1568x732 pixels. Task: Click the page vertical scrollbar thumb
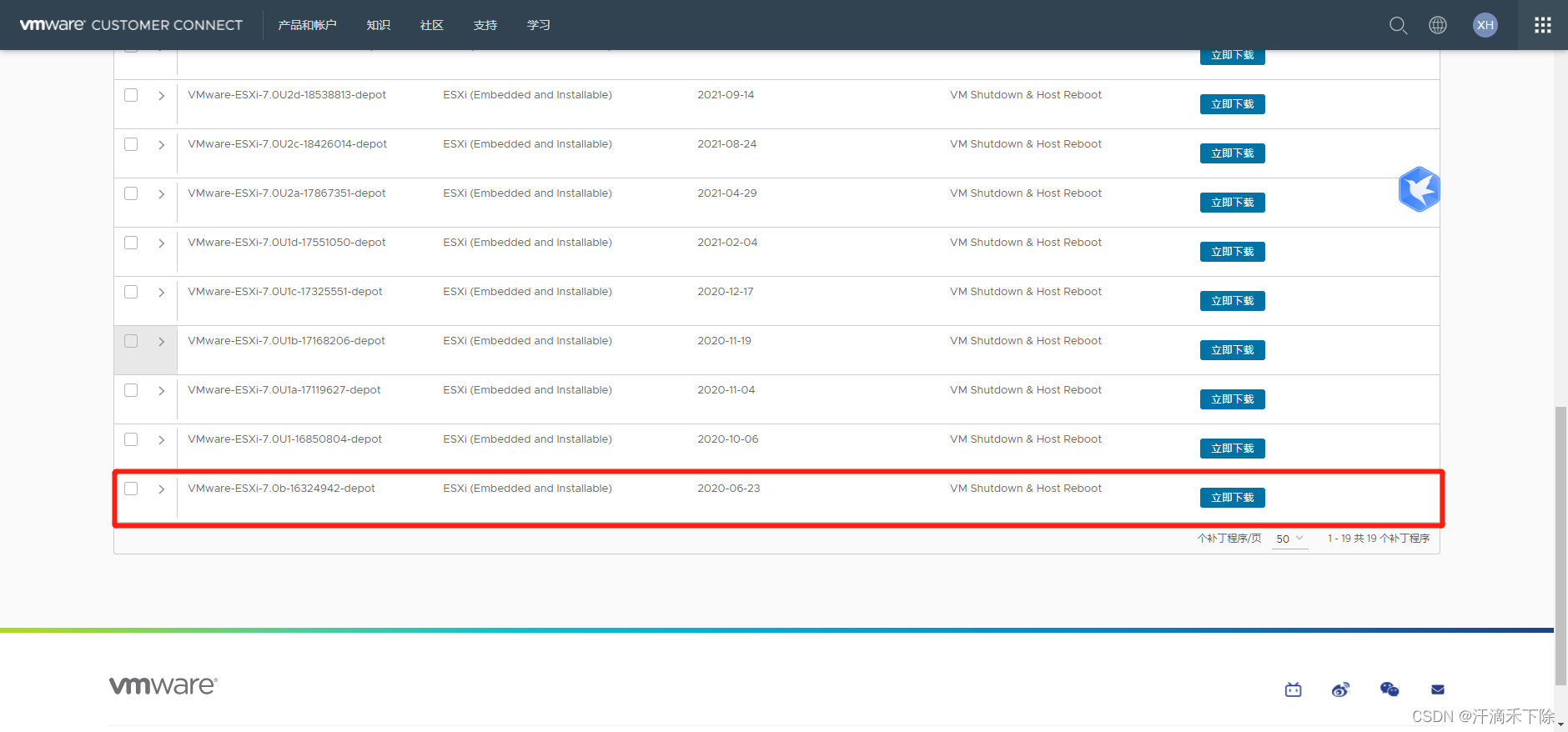point(1560,546)
